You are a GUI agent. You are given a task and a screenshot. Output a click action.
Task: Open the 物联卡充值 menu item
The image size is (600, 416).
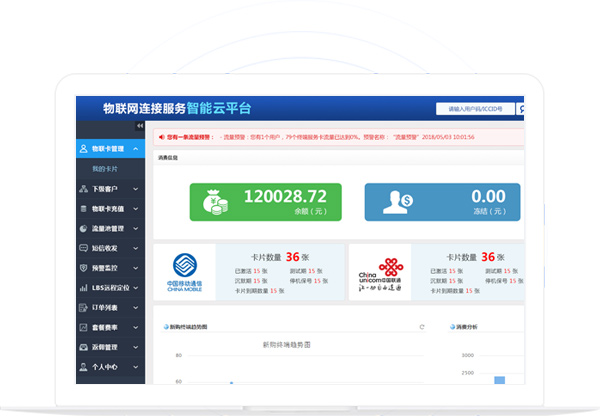(108, 208)
